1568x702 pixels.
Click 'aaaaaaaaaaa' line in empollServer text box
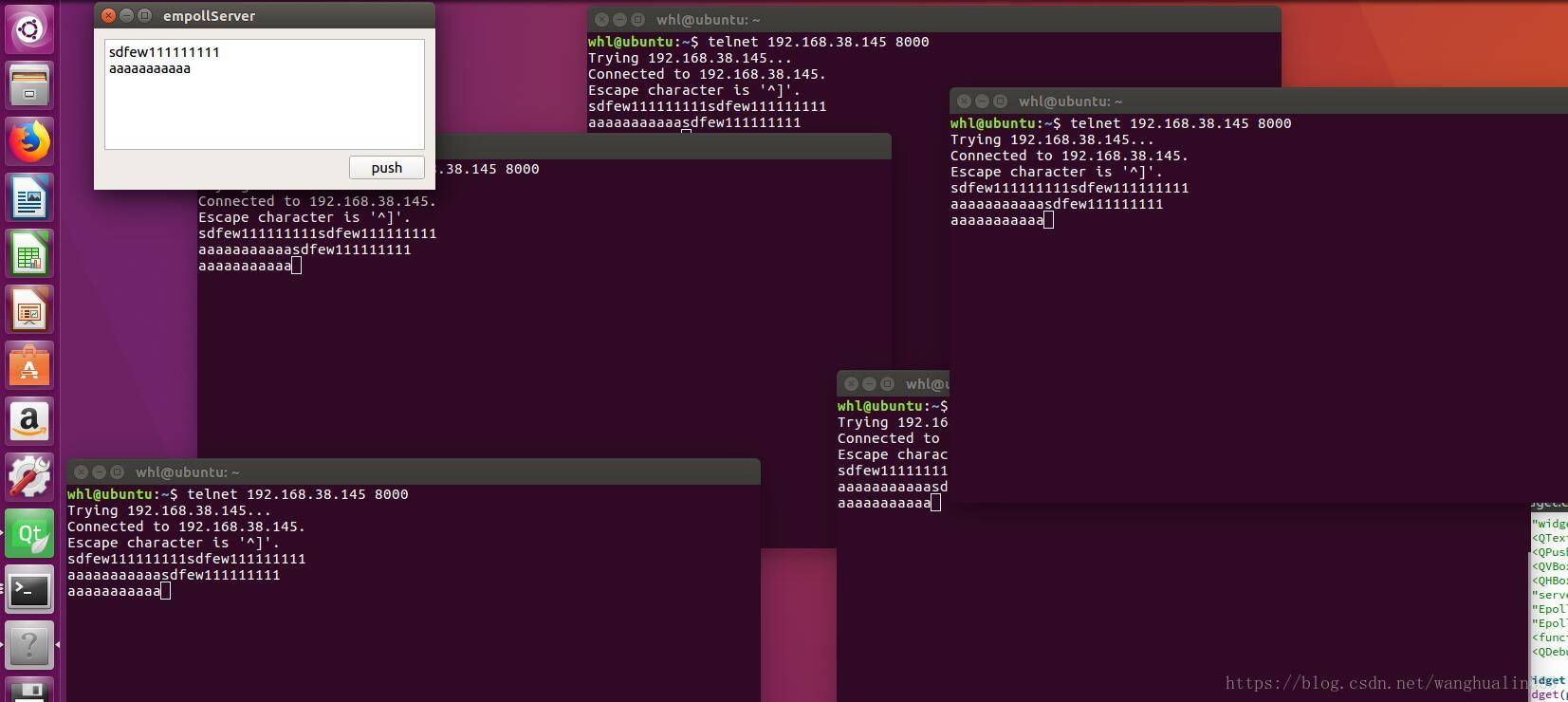(150, 68)
